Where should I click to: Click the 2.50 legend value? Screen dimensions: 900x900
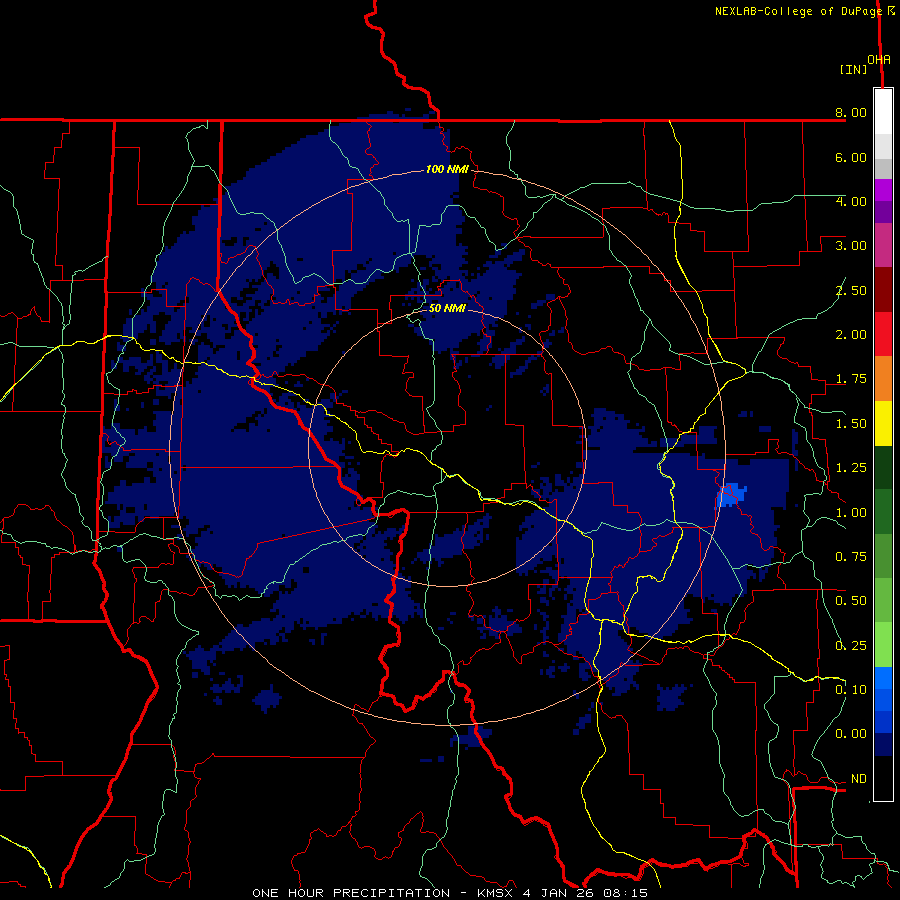(851, 290)
